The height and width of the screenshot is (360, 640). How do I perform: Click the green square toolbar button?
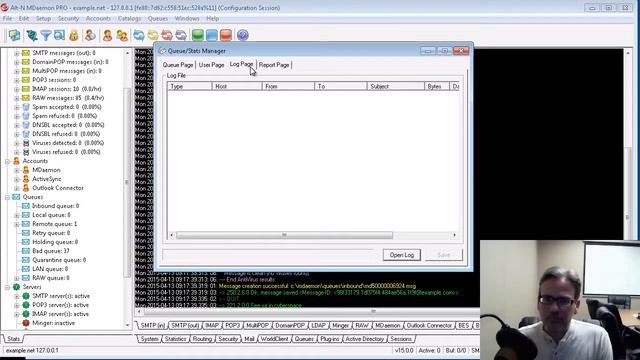(x=198, y=36)
